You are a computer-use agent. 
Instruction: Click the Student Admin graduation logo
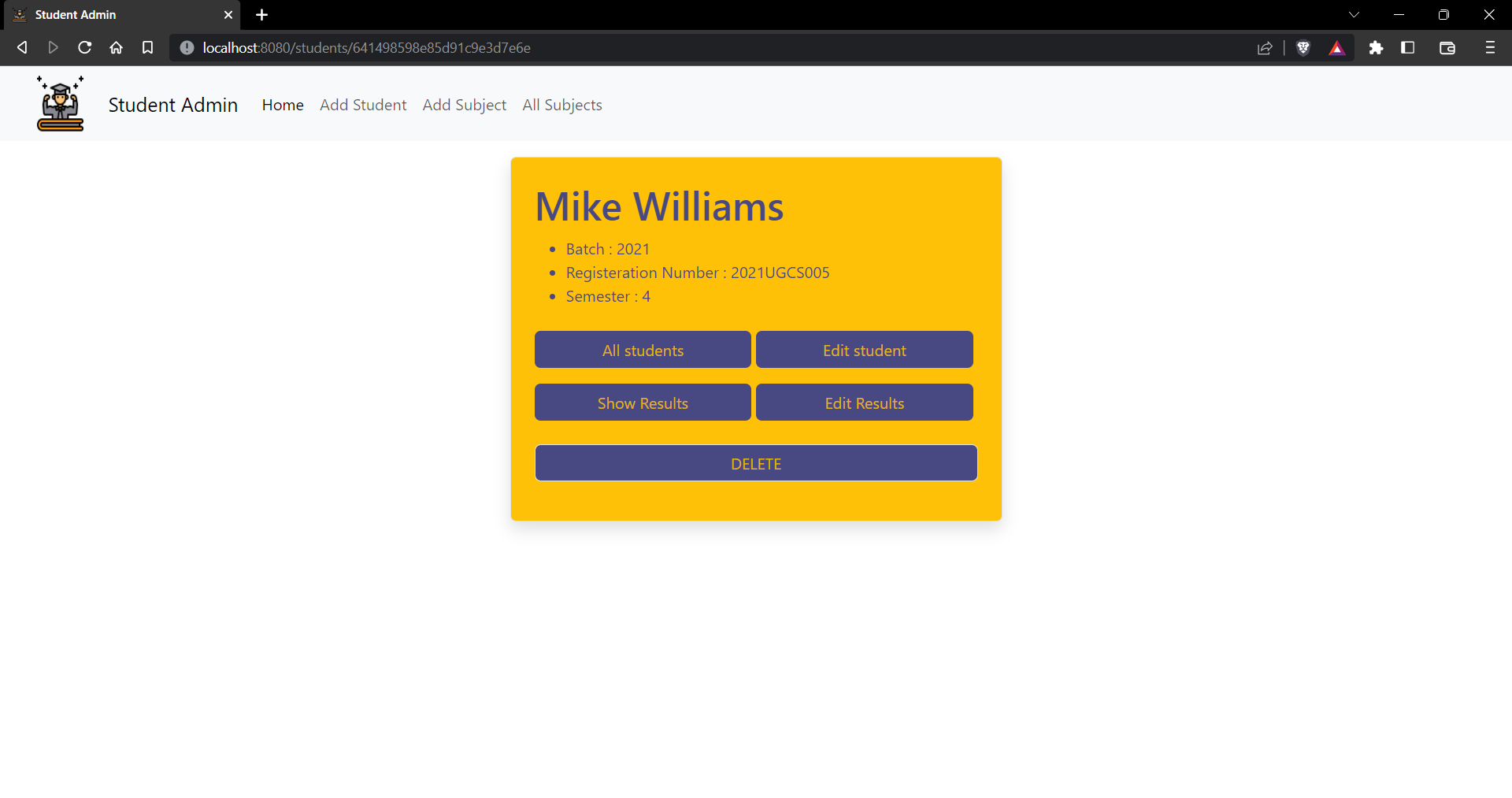[60, 103]
